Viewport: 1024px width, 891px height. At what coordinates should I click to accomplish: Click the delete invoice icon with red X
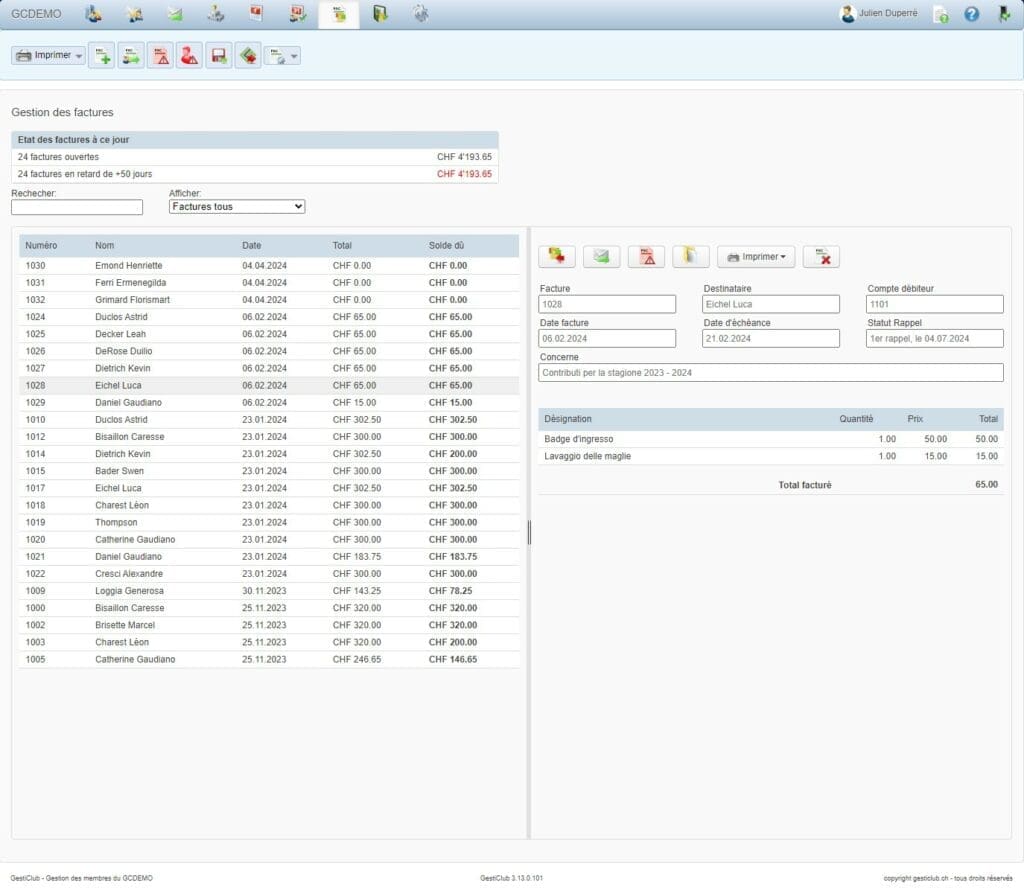pos(821,257)
